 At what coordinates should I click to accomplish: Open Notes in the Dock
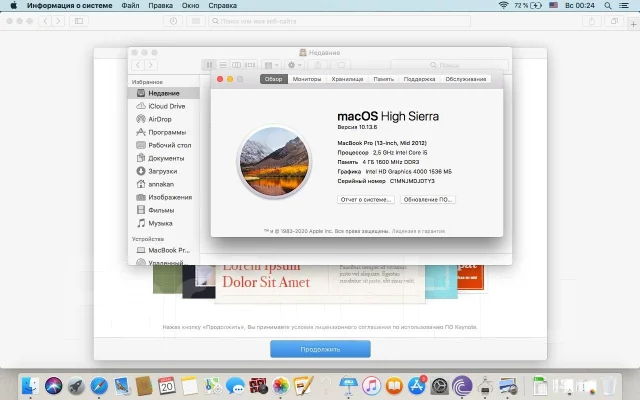pos(189,385)
